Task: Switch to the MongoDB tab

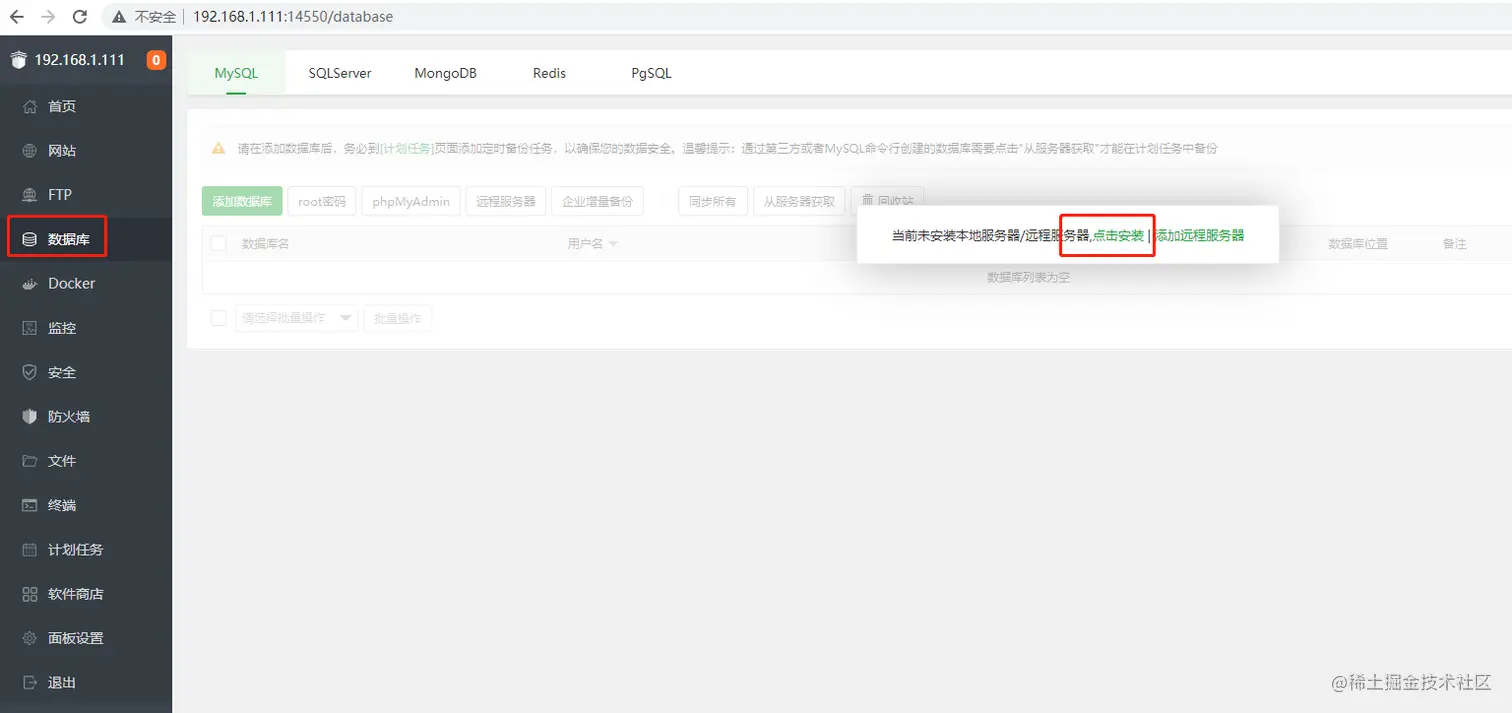Action: 445,73
